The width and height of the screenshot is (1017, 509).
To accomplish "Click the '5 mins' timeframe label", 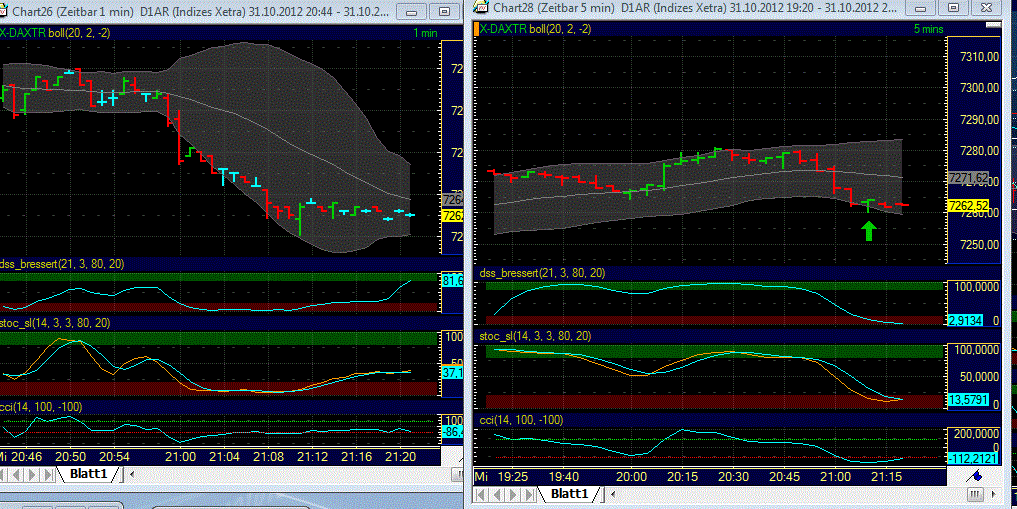I will click(929, 29).
